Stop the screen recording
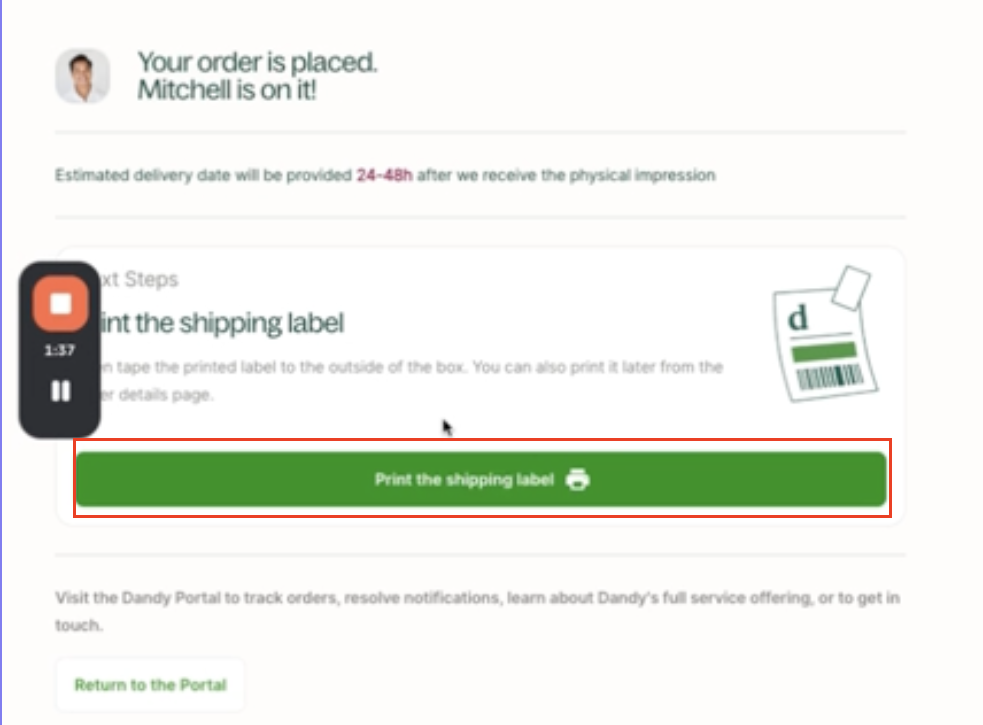 point(61,303)
